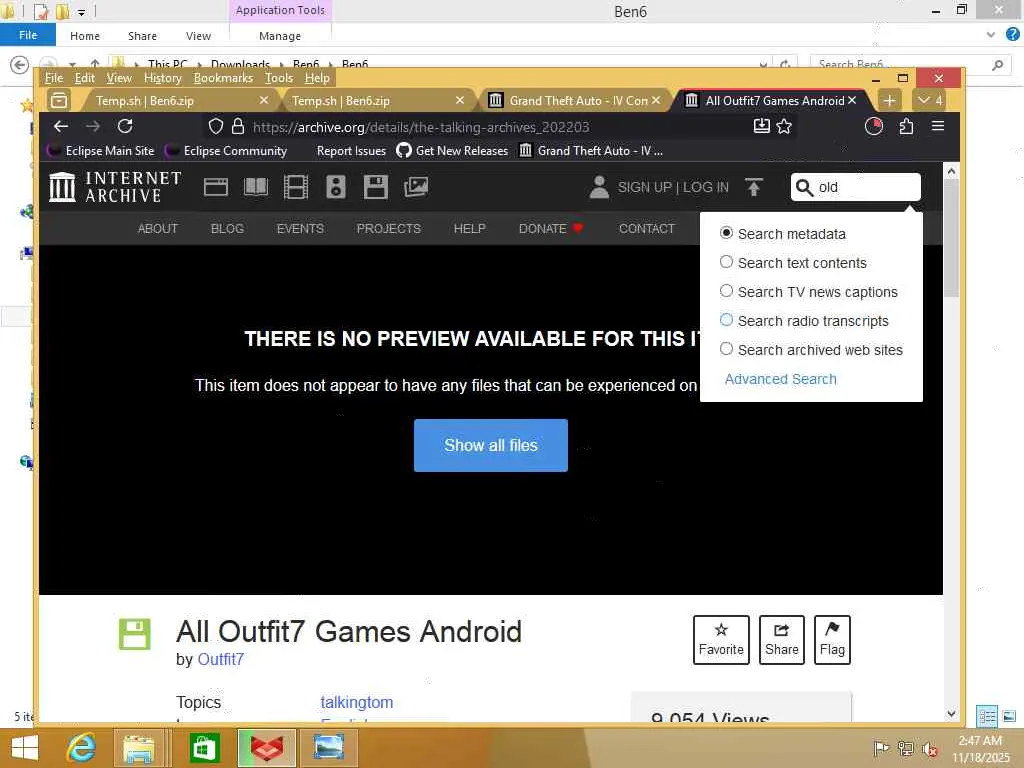Screen dimensions: 1024x768
Task: Open the Advanced Search link
Action: tap(780, 379)
